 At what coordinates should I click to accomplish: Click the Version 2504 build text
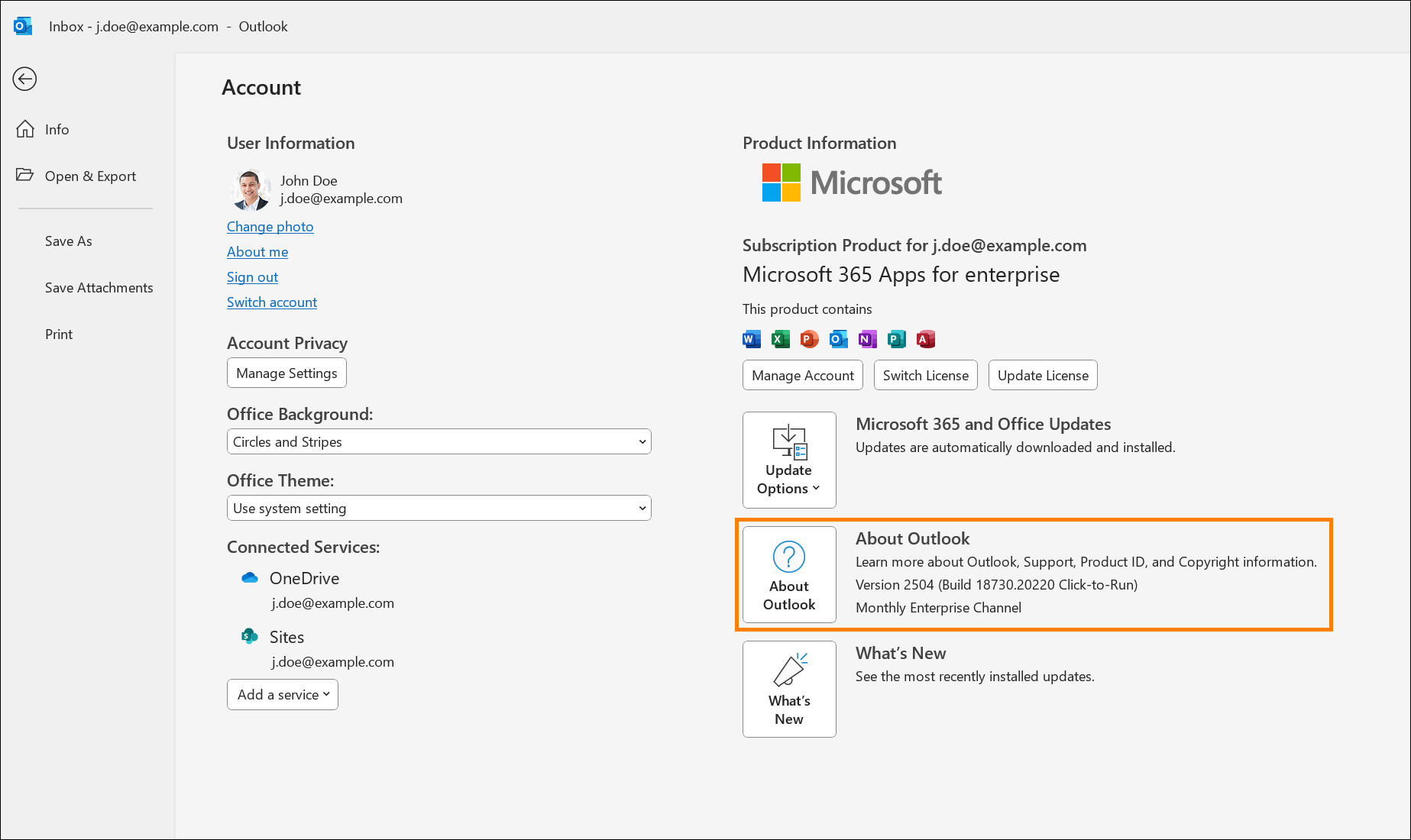[996, 585]
